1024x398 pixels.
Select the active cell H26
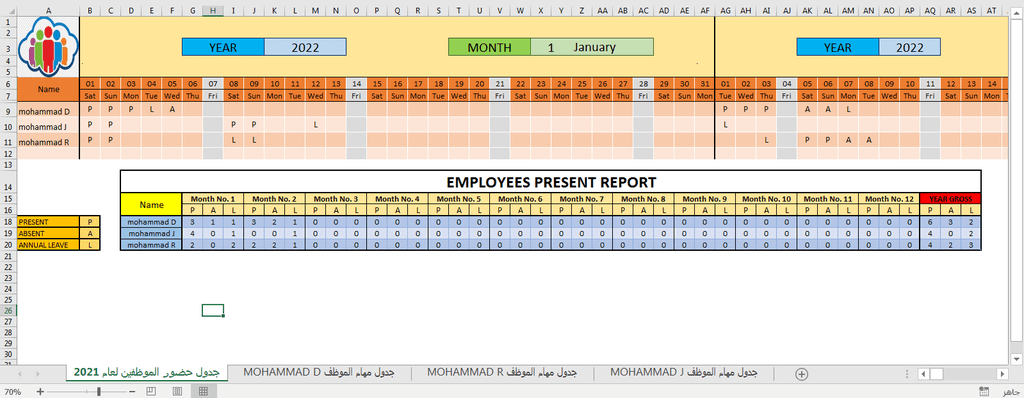(x=213, y=310)
